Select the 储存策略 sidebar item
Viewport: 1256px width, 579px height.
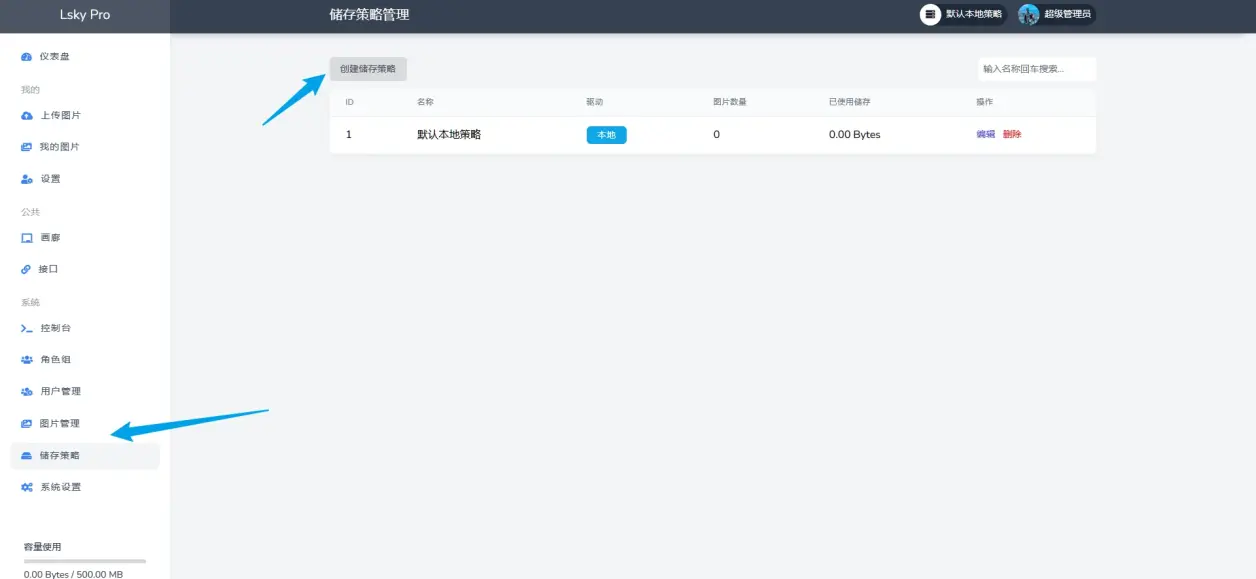coord(85,456)
